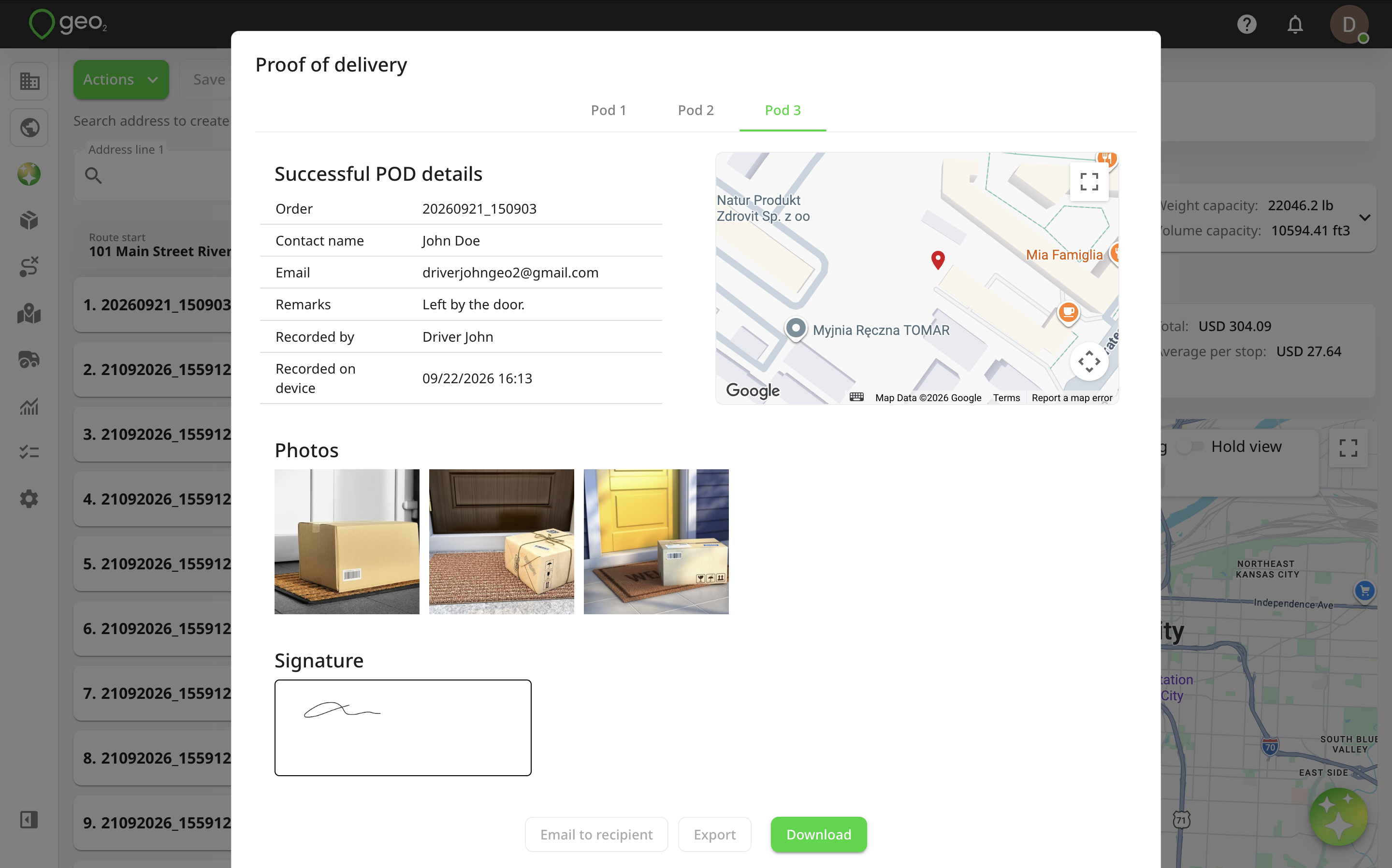Open the help question mark icon
1392x868 pixels.
coord(1246,24)
